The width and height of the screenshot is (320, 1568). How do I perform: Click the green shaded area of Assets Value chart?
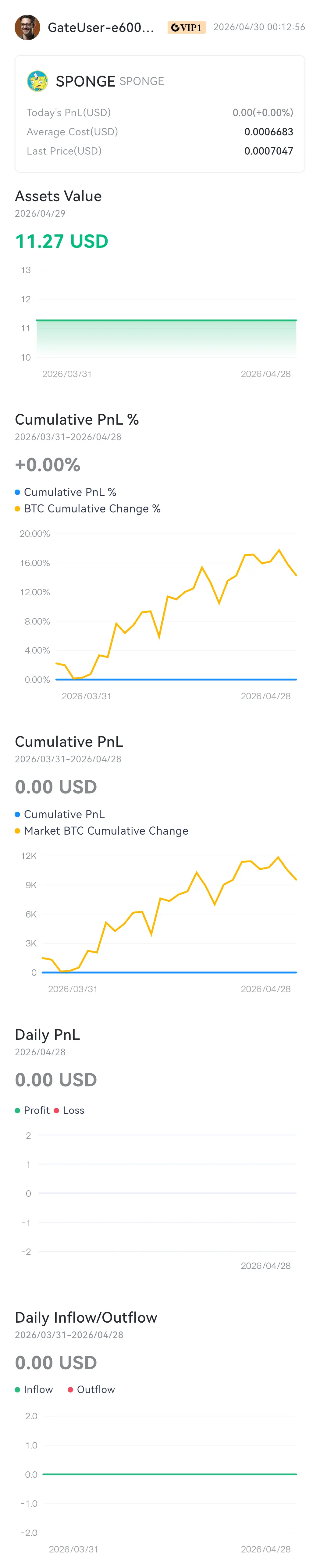(166, 338)
